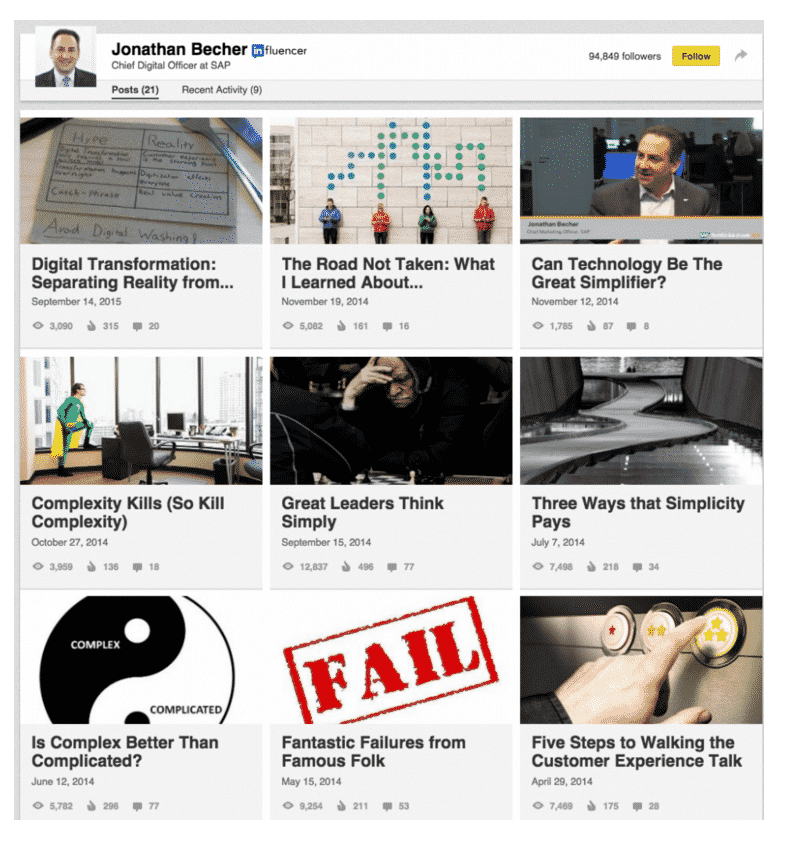This screenshot has width=788, height=850.
Task: Click the comments icon on The Road Not Taken post
Action: [387, 326]
